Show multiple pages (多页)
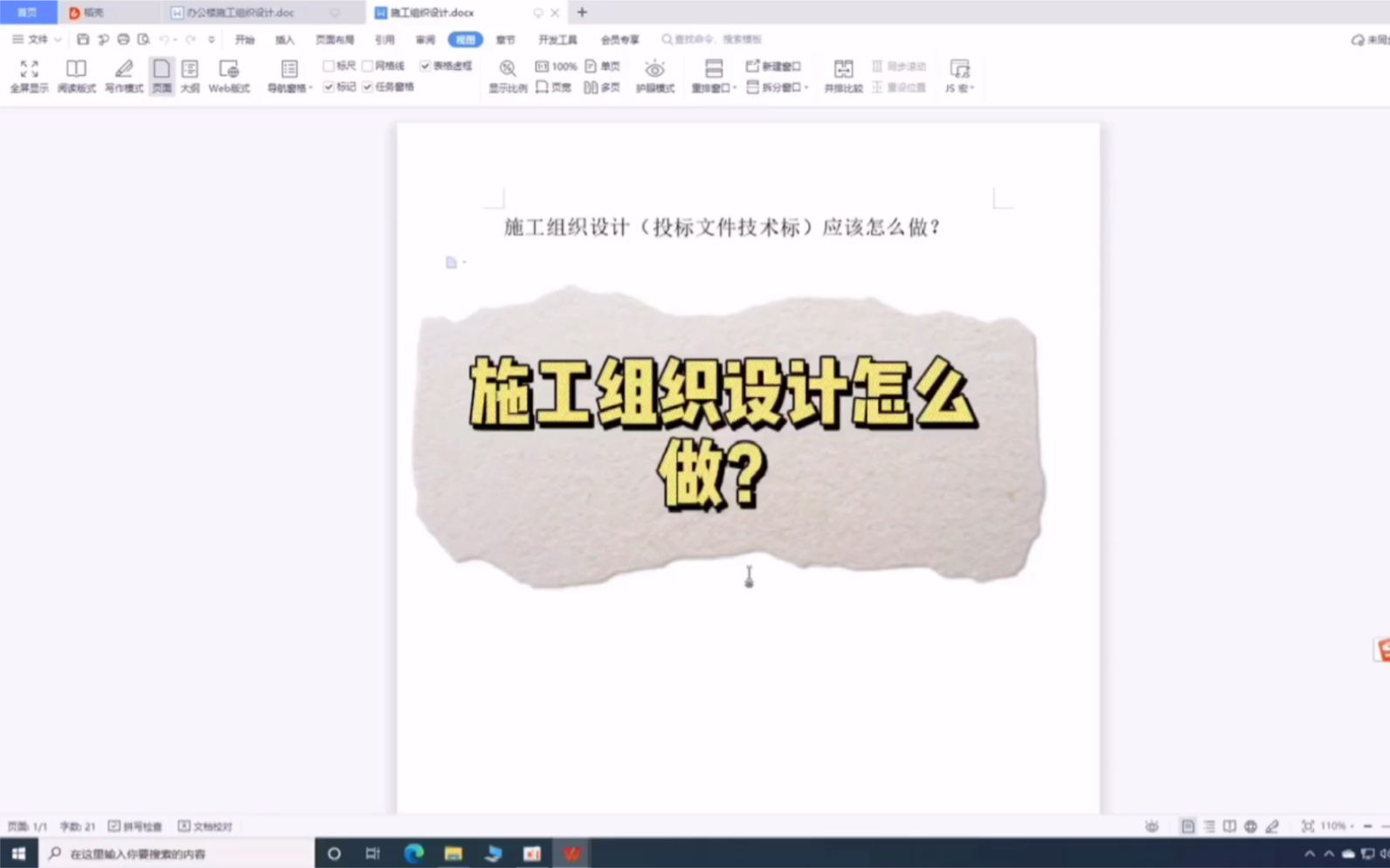The image size is (1390, 868). coord(603,87)
